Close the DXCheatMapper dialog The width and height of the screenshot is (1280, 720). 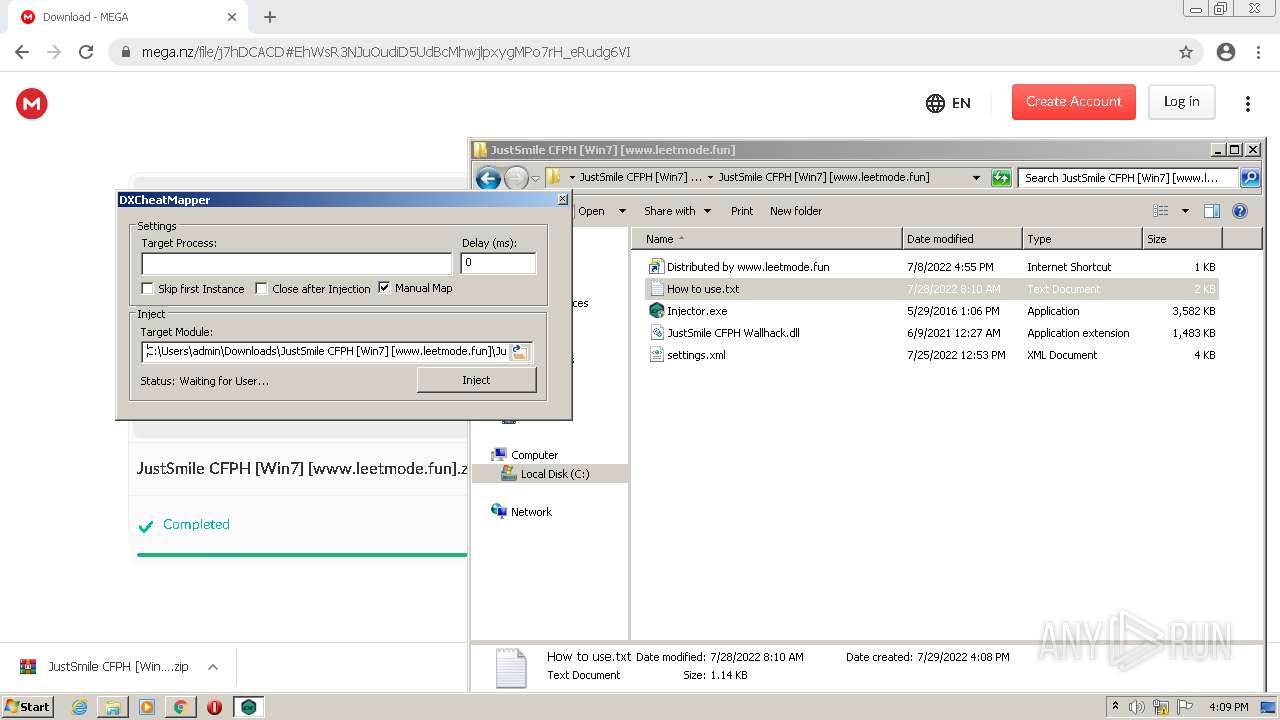pos(562,200)
